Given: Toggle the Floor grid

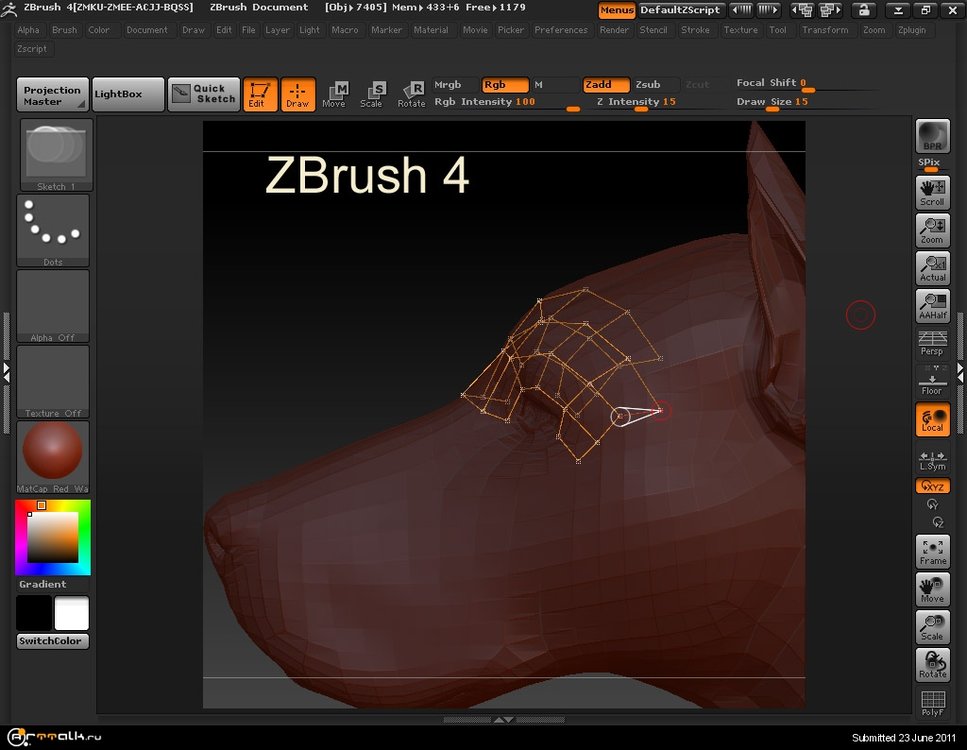Looking at the screenshot, I should point(932,381).
